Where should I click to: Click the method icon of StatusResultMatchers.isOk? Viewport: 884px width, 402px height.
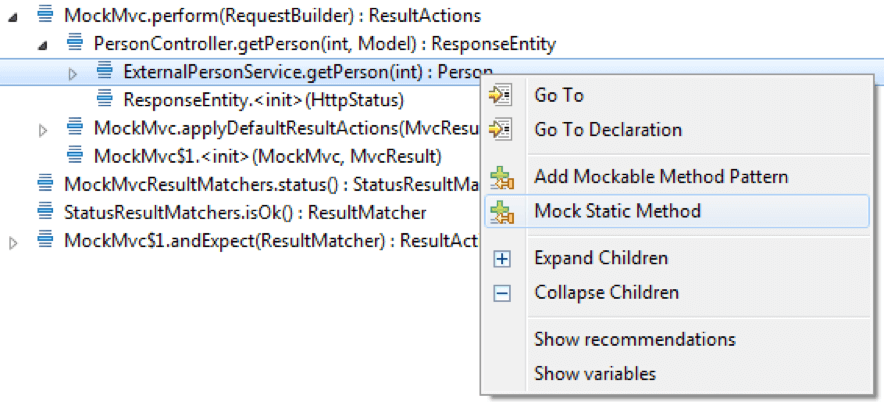coord(45,211)
